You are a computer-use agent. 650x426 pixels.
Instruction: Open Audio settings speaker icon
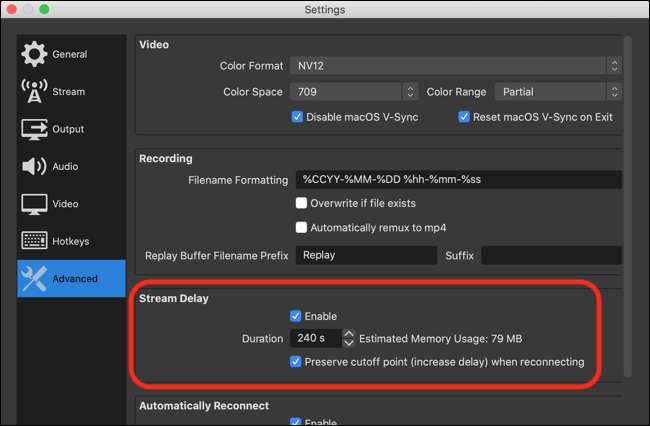pos(34,166)
